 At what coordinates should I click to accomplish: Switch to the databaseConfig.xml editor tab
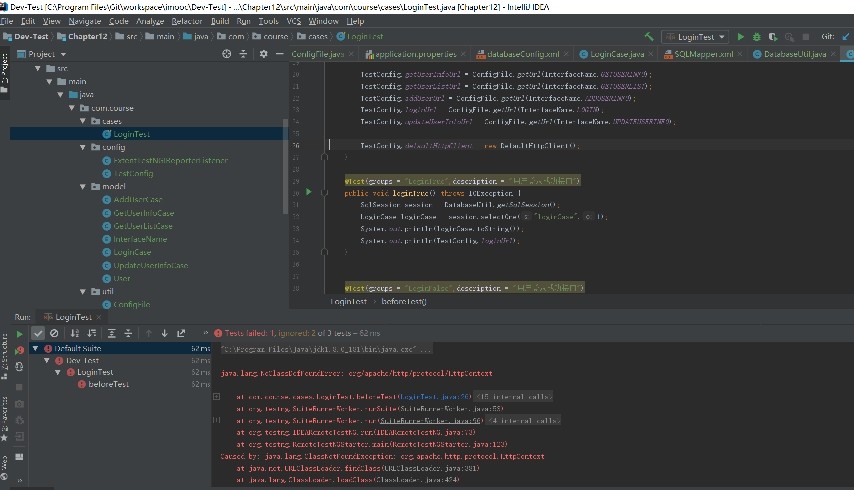click(x=524, y=54)
